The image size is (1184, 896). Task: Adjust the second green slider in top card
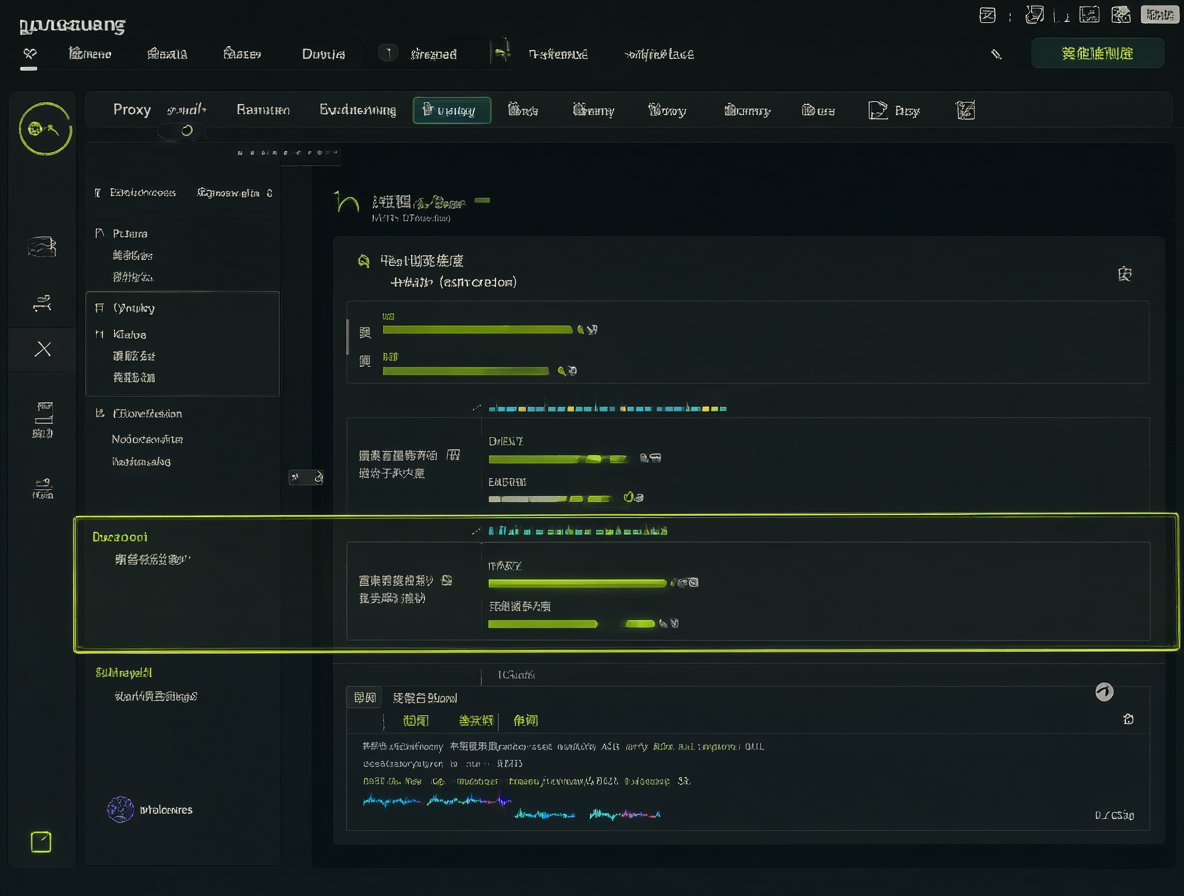point(466,371)
